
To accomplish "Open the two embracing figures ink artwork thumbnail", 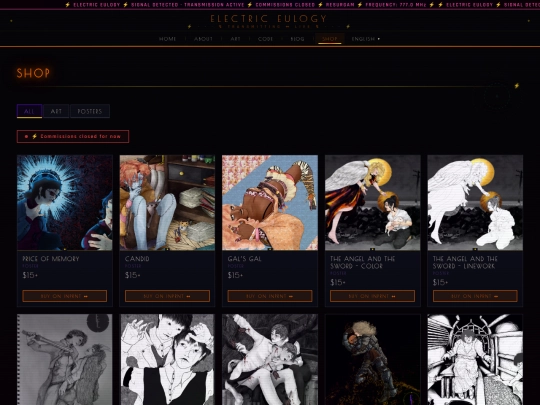I will (x=167, y=360).
